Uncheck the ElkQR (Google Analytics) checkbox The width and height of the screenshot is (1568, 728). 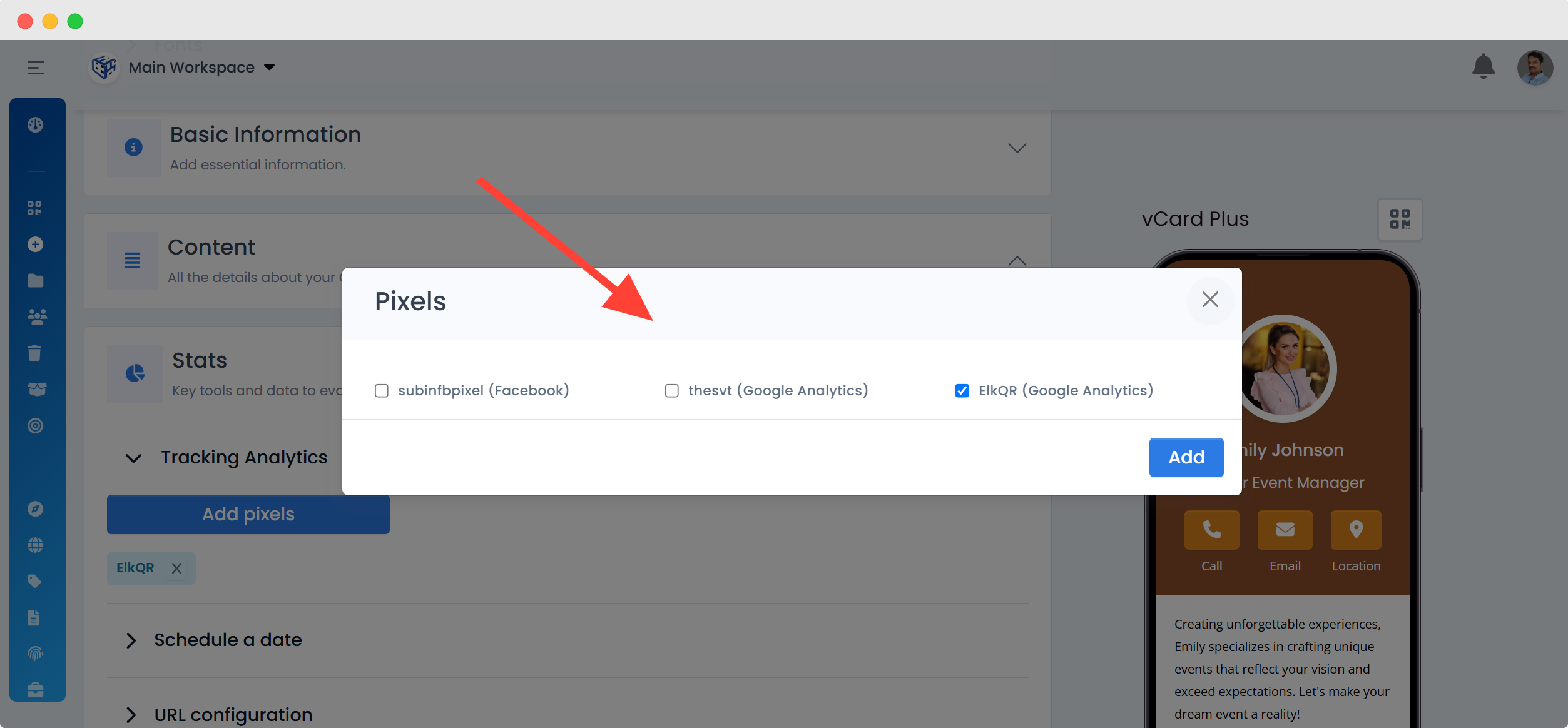click(962, 391)
